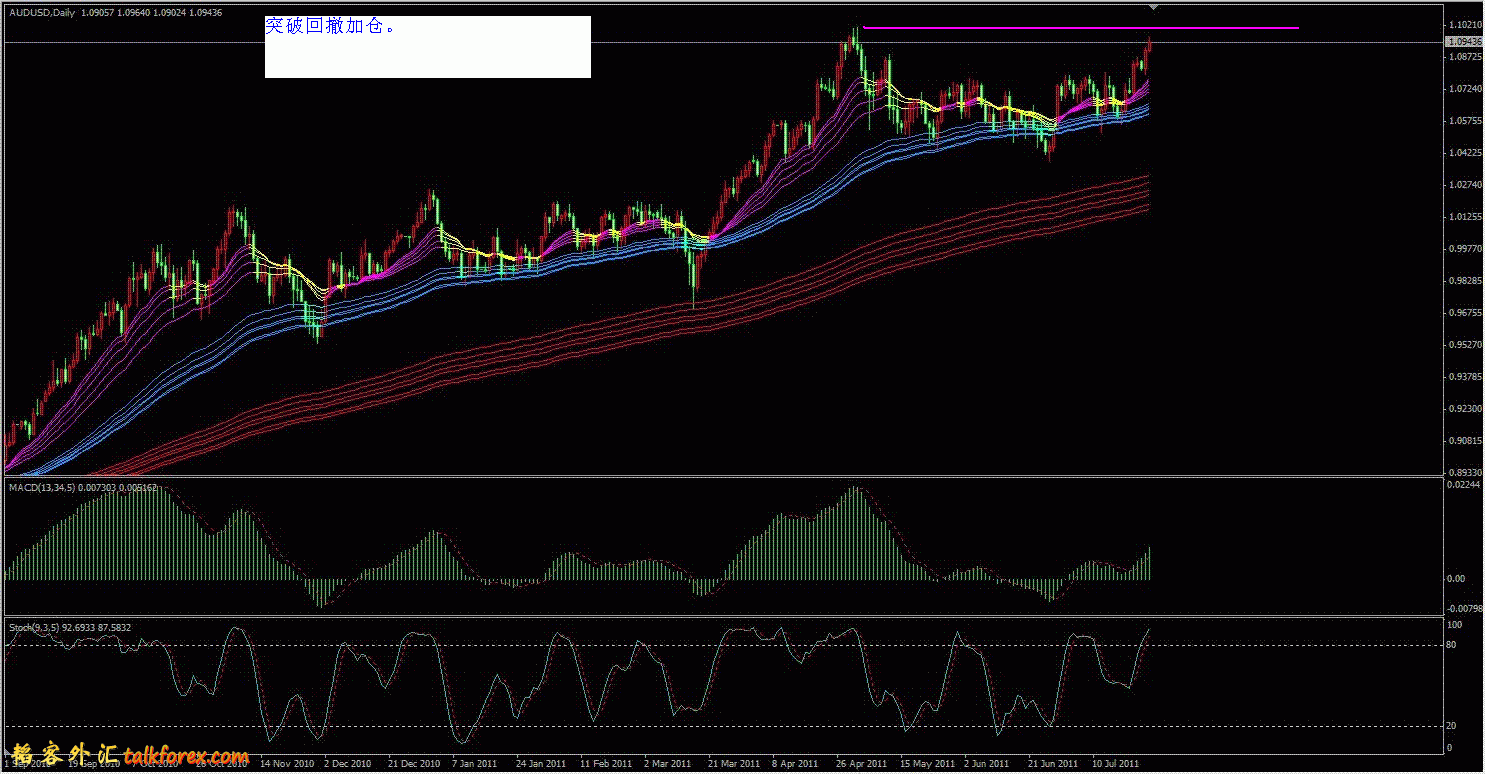Click date label 10 Jul 2011
Viewport: 1485px width, 774px height.
click(1115, 763)
